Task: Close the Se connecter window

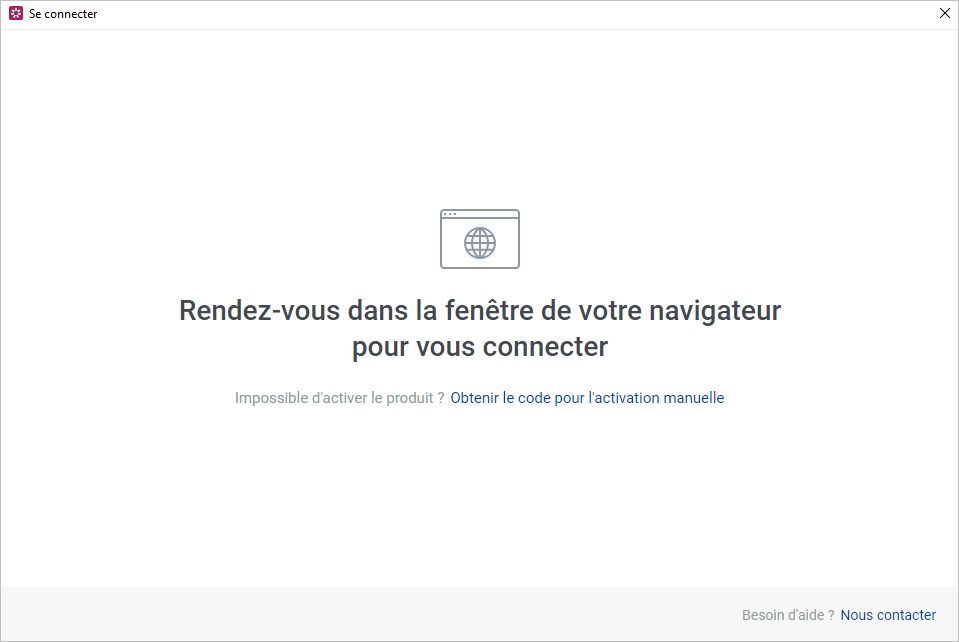Action: [x=944, y=14]
